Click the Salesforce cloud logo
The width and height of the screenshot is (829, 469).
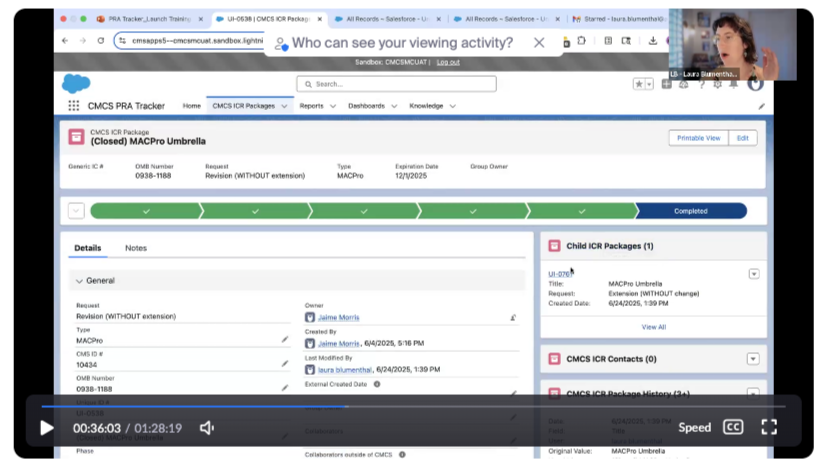[76, 84]
